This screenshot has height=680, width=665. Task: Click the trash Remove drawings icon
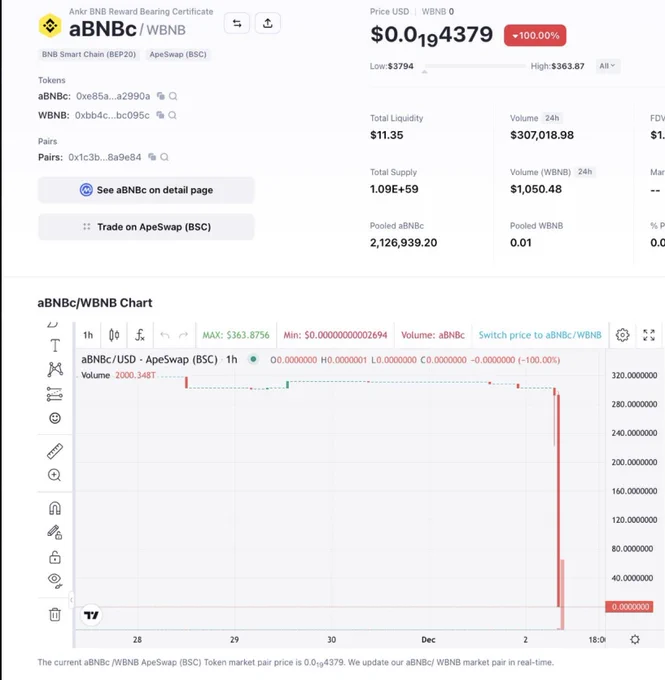click(x=55, y=615)
